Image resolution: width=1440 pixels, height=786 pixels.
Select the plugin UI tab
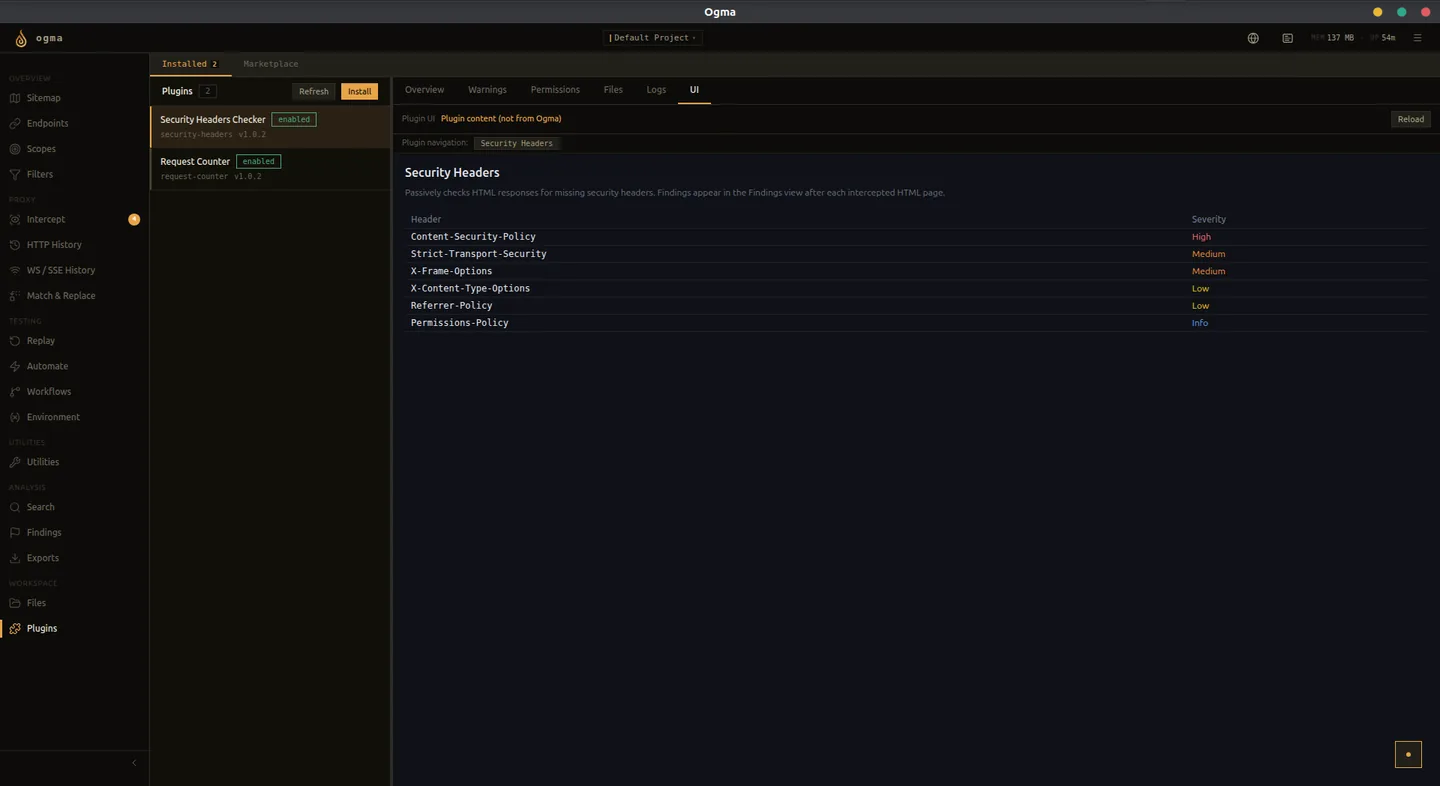point(694,90)
